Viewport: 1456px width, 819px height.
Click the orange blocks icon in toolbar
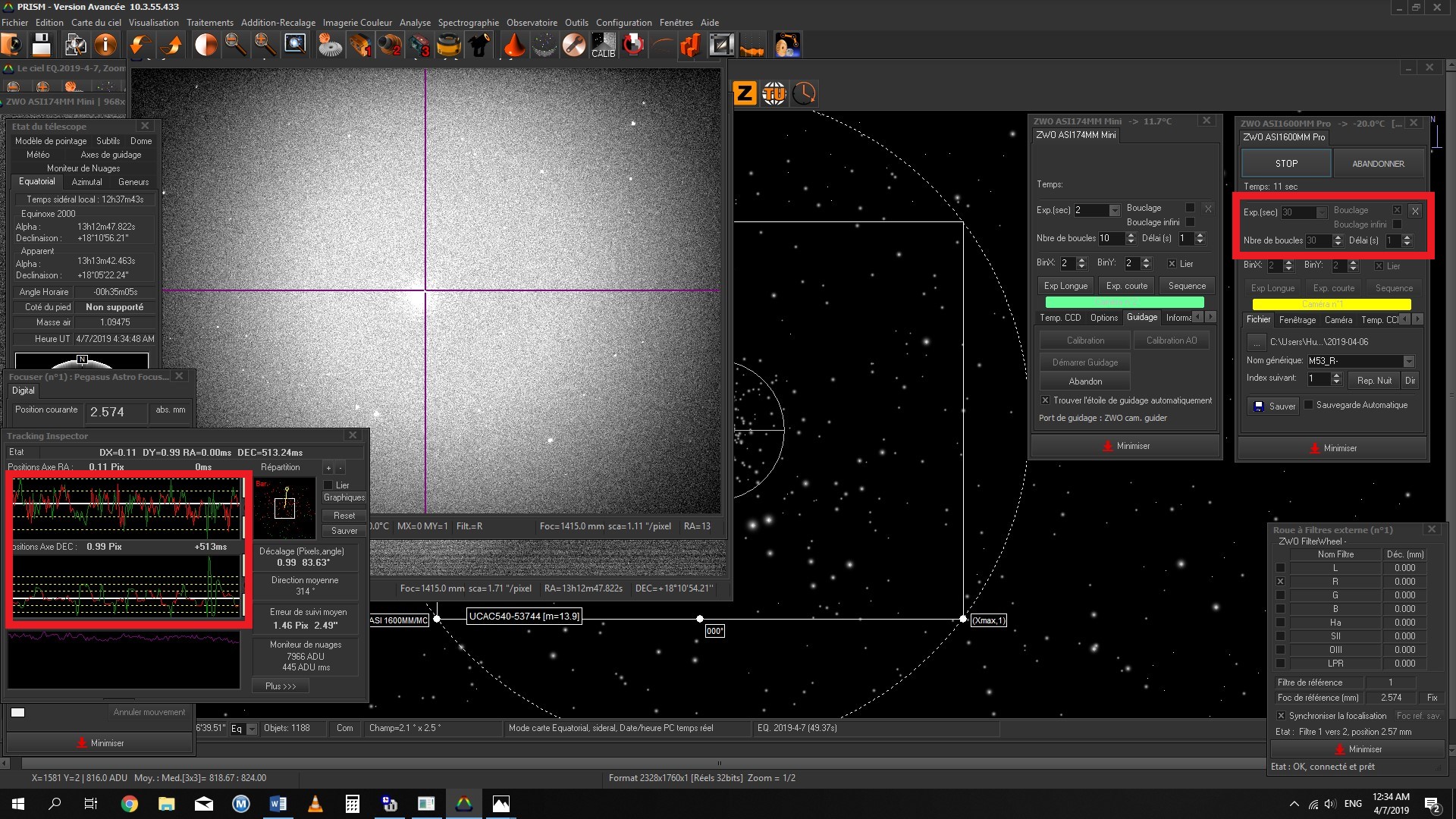691,45
